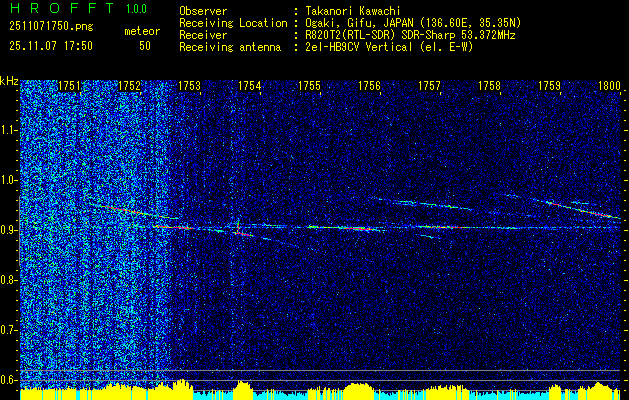
Task: Click the Receiver label
Action: point(203,35)
